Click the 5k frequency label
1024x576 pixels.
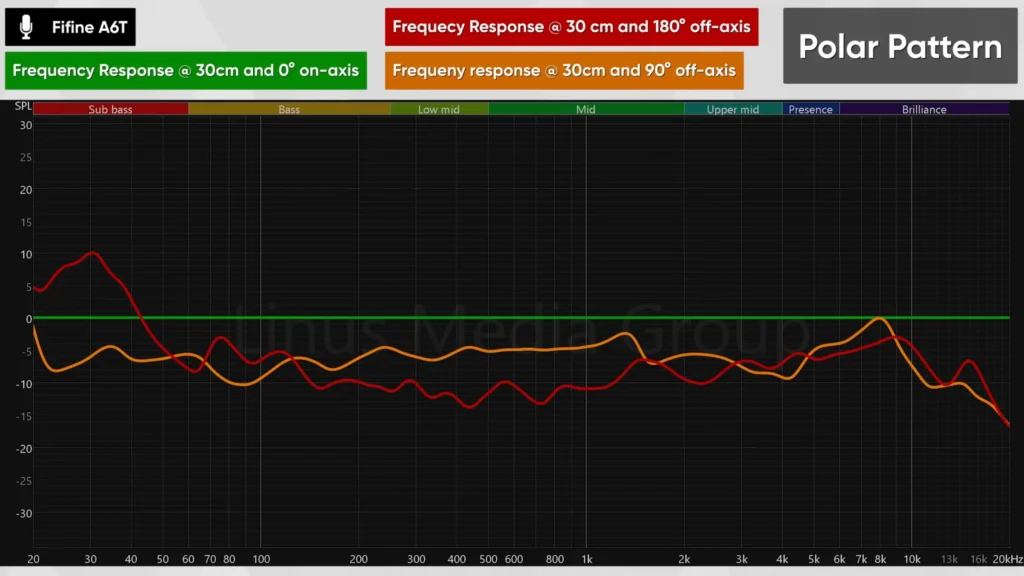[x=814, y=559]
